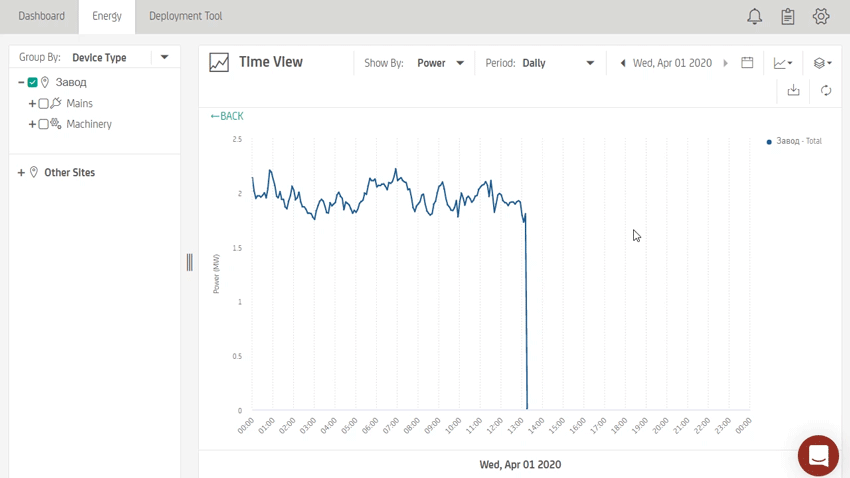Click the sidebar resize handle

189,262
